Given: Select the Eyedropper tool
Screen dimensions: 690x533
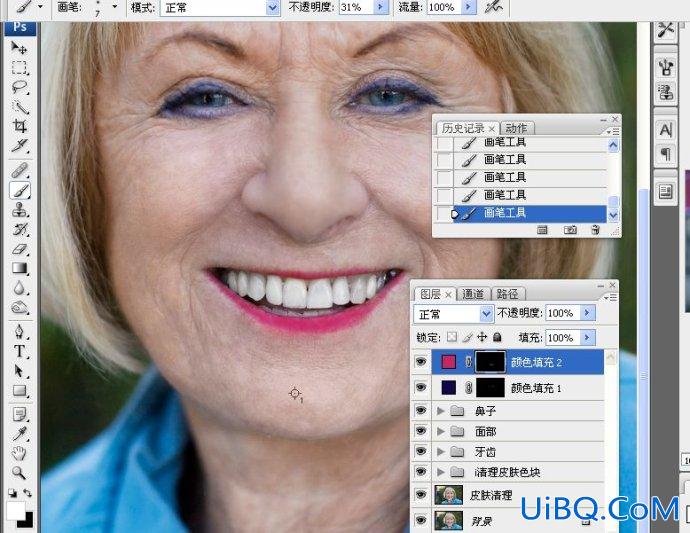Looking at the screenshot, I should 19,434.
